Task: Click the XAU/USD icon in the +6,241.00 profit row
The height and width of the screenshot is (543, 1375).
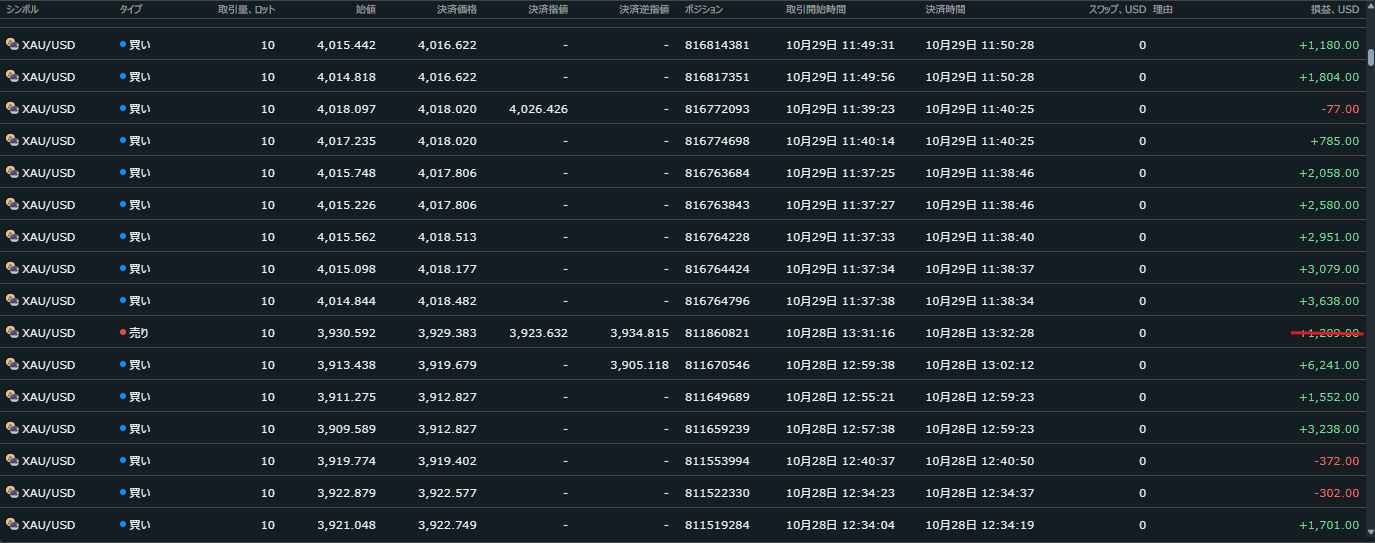Action: pyautogui.click(x=12, y=365)
